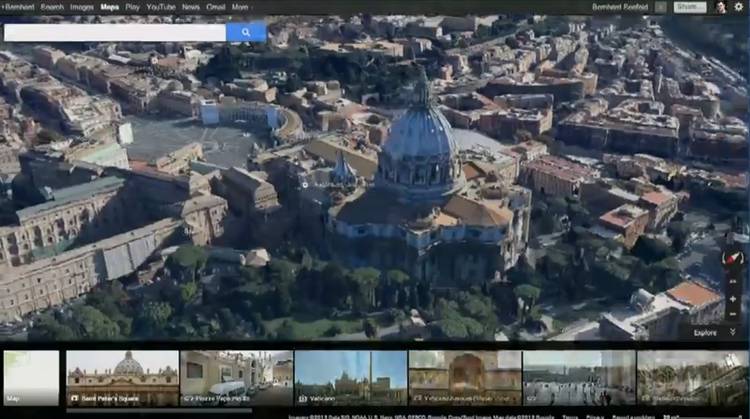The image size is (750, 419).
Task: Zoom out with the minus button
Action: (x=732, y=314)
